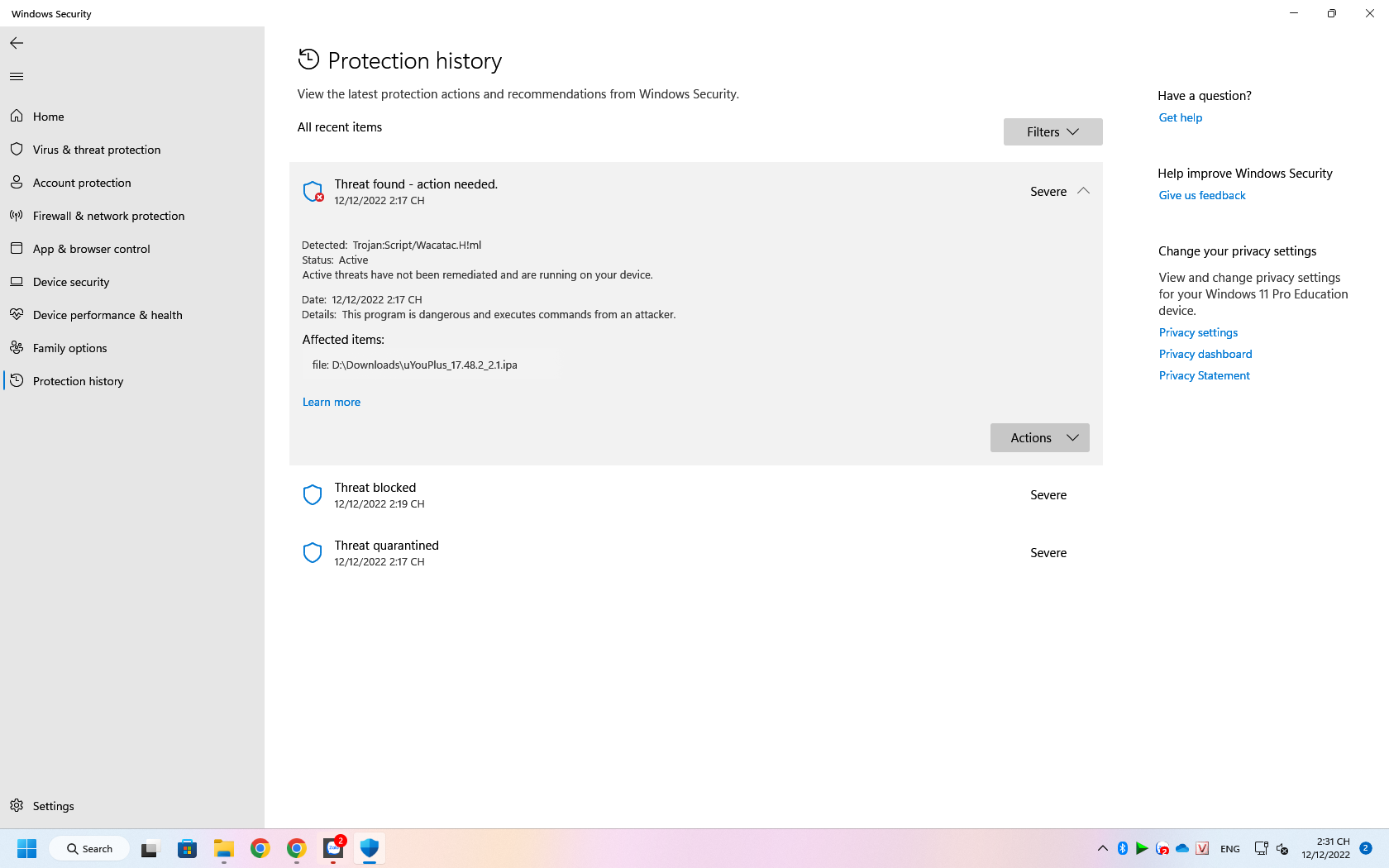The image size is (1389, 868).
Task: Open clock and date in taskbar
Action: tap(1325, 848)
